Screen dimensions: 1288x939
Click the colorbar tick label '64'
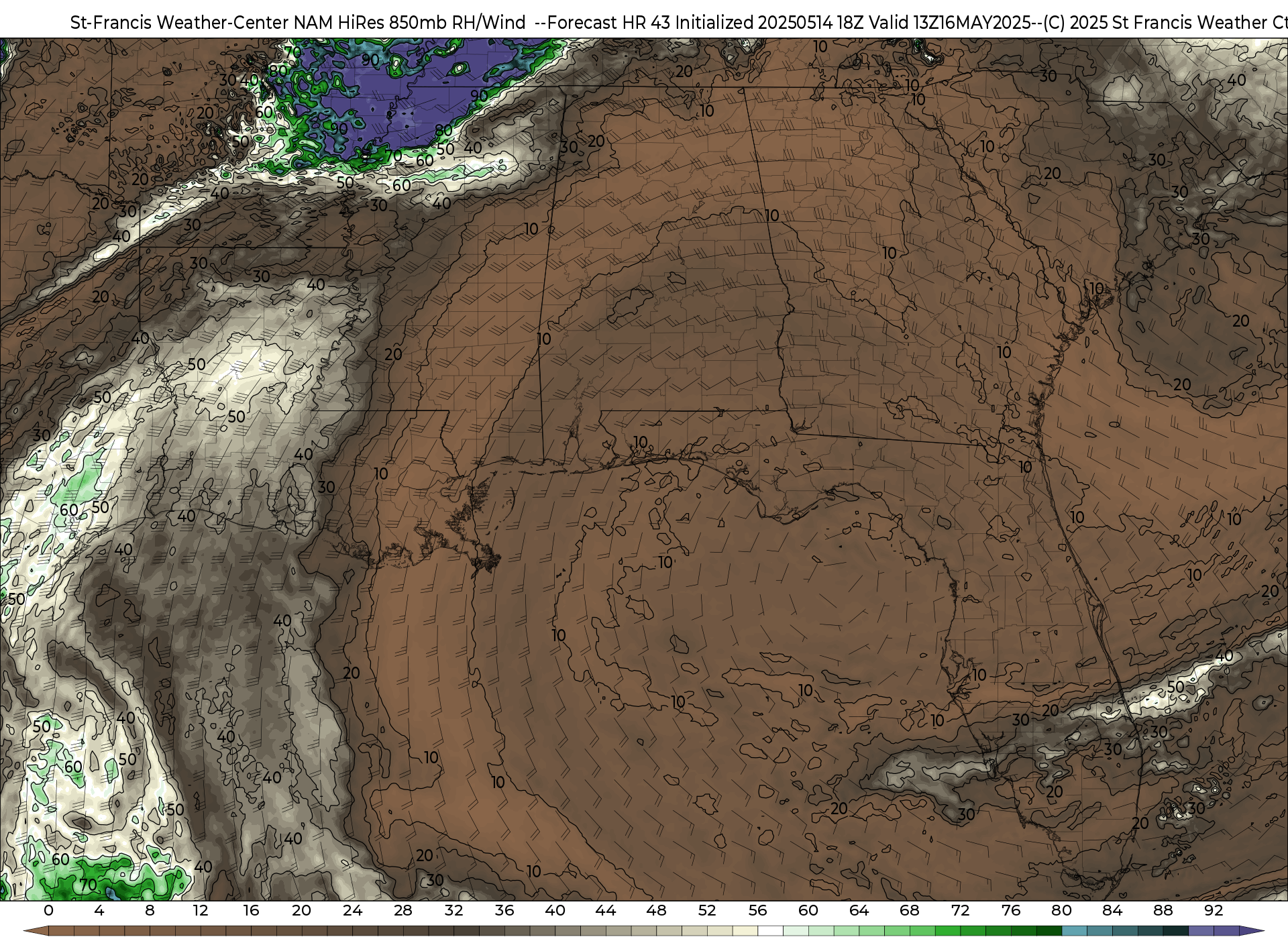pyautogui.click(x=859, y=910)
